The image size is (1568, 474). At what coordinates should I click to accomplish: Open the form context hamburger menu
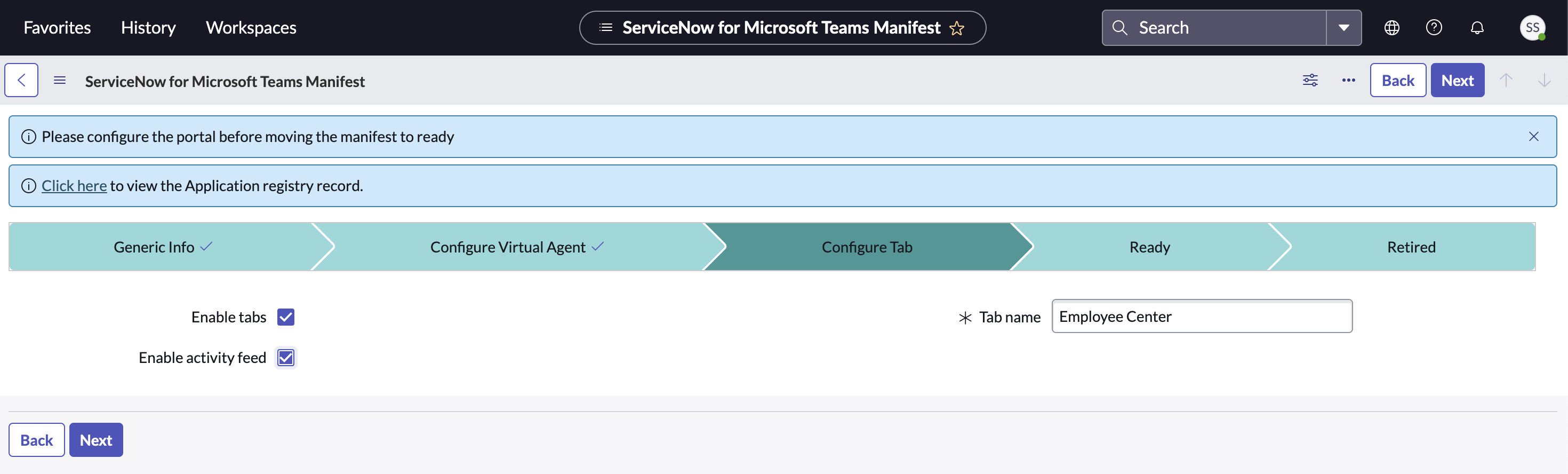tap(60, 81)
